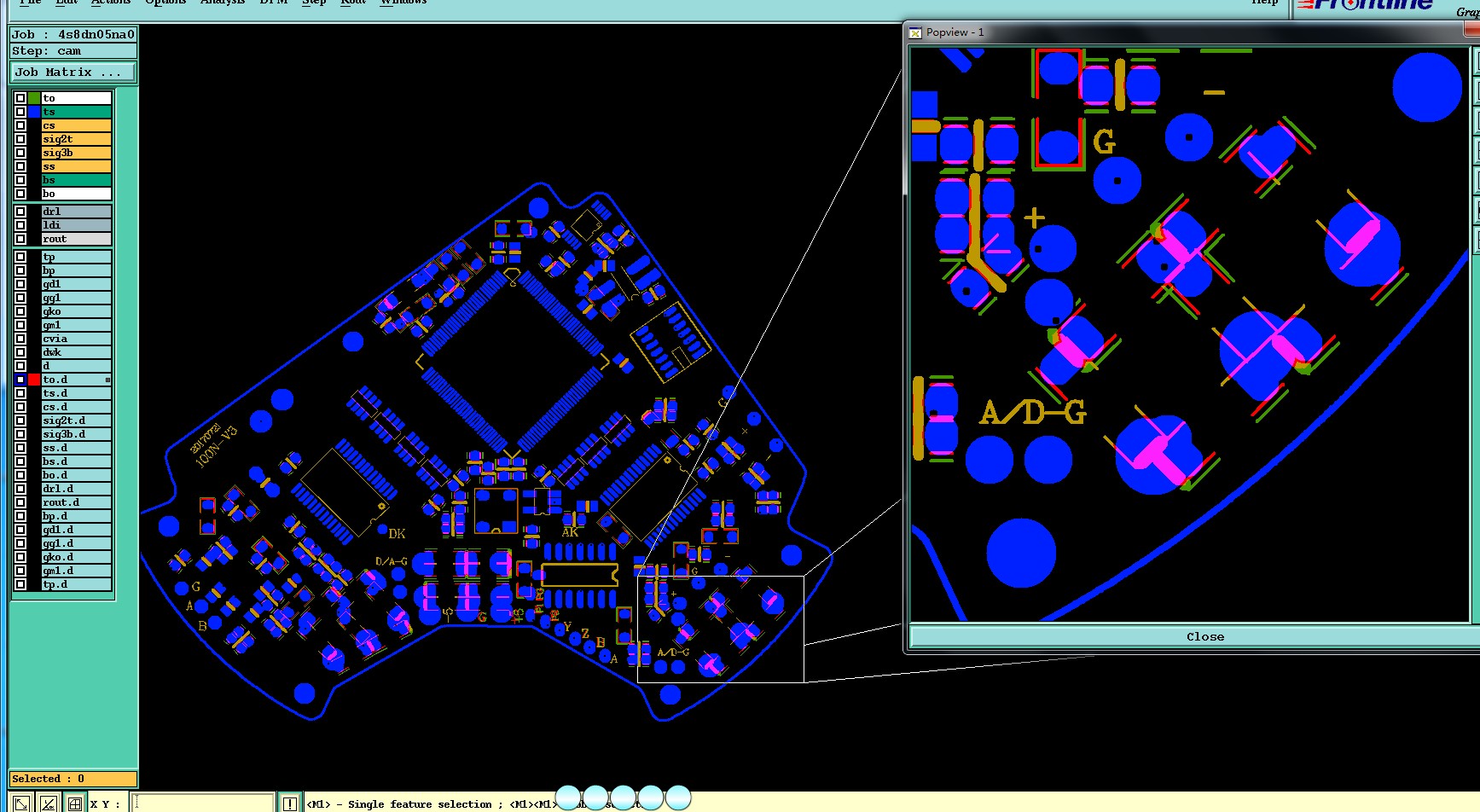
Task: Select the 'bp' layer name
Action: click(76, 270)
